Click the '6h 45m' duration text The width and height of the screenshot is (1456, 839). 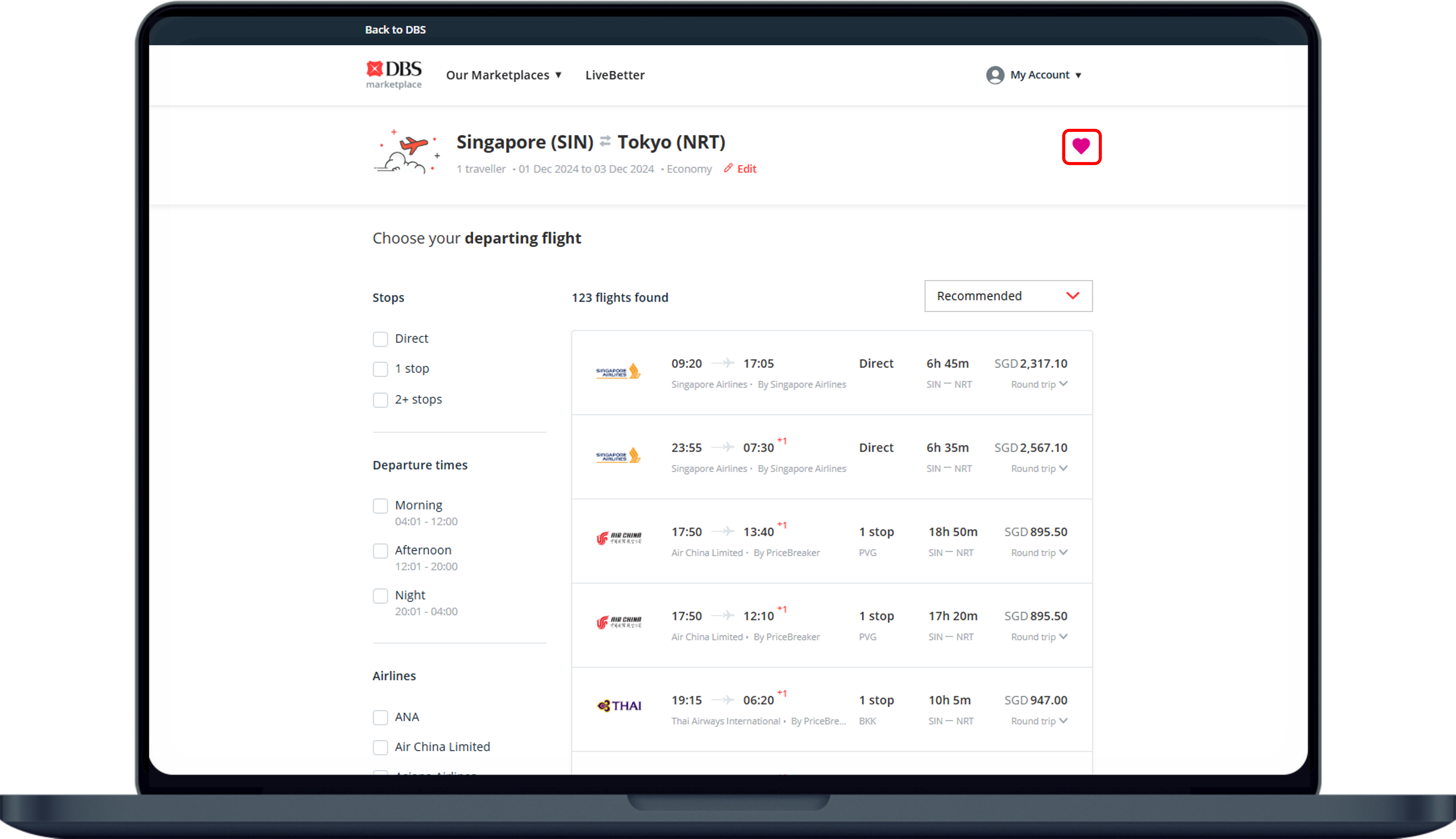click(947, 364)
